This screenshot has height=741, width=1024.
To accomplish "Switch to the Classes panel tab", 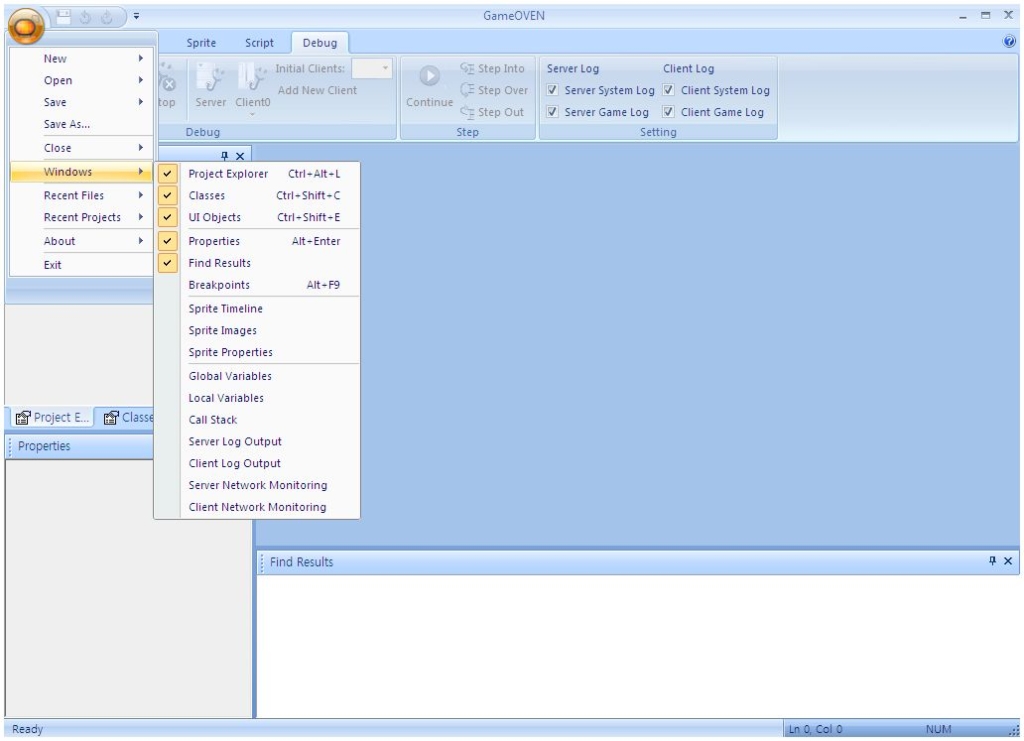I will [x=127, y=417].
